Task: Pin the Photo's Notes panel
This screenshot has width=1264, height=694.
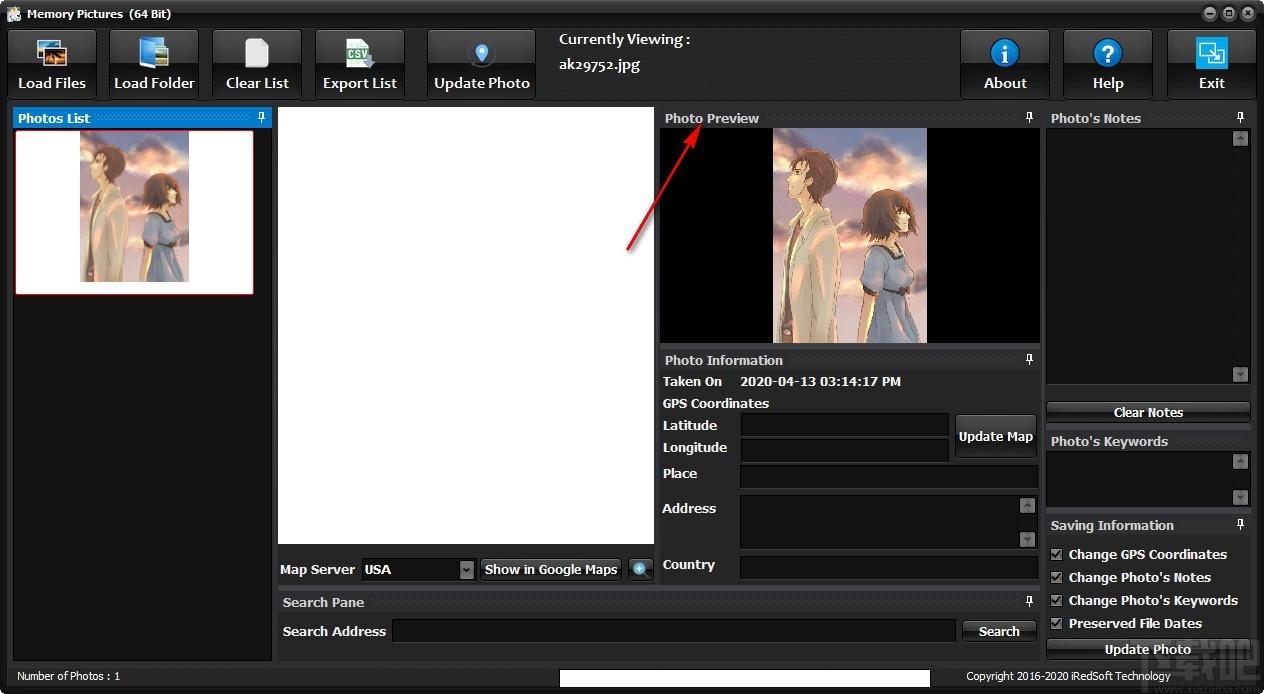Action: click(x=1241, y=118)
